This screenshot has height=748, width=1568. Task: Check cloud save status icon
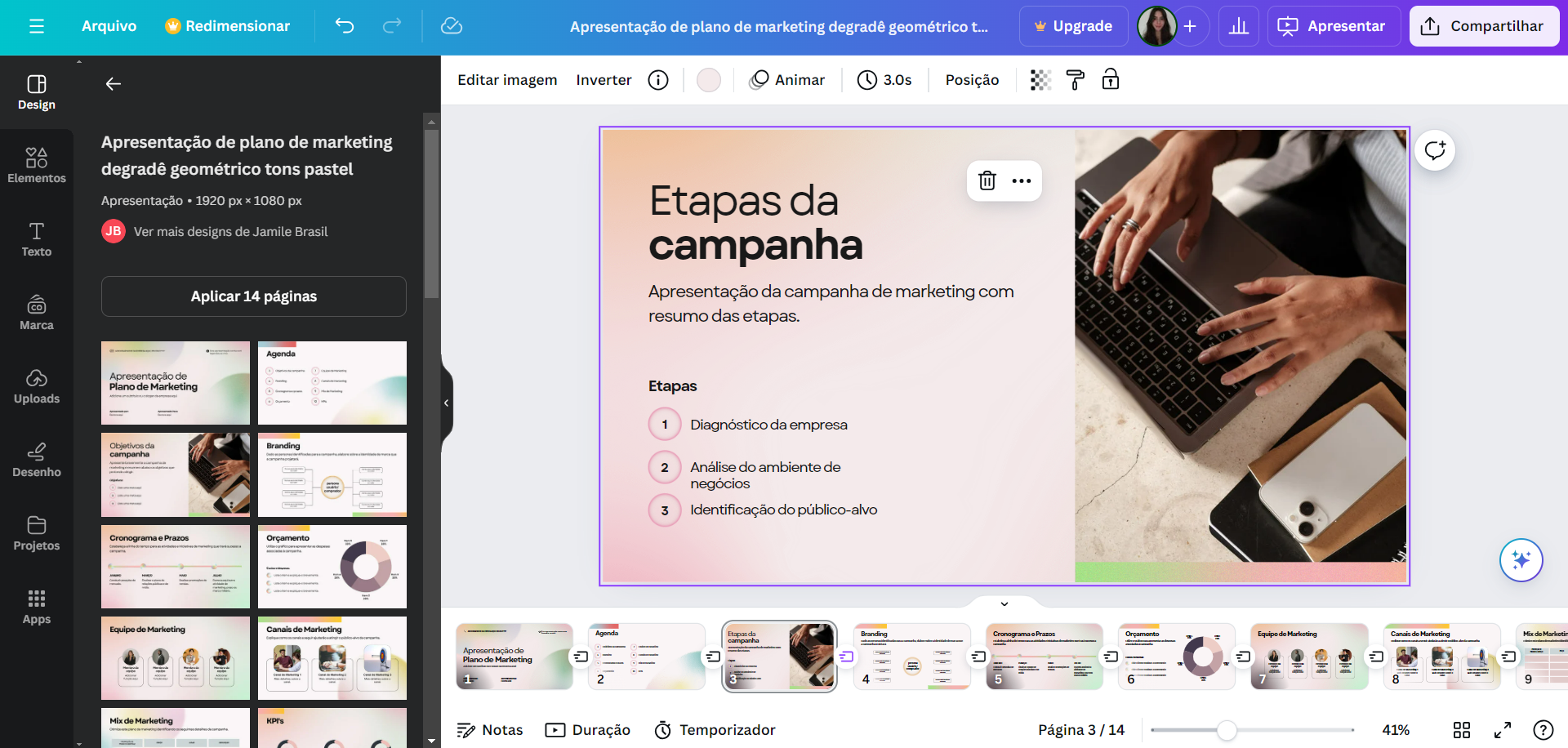coord(452,26)
